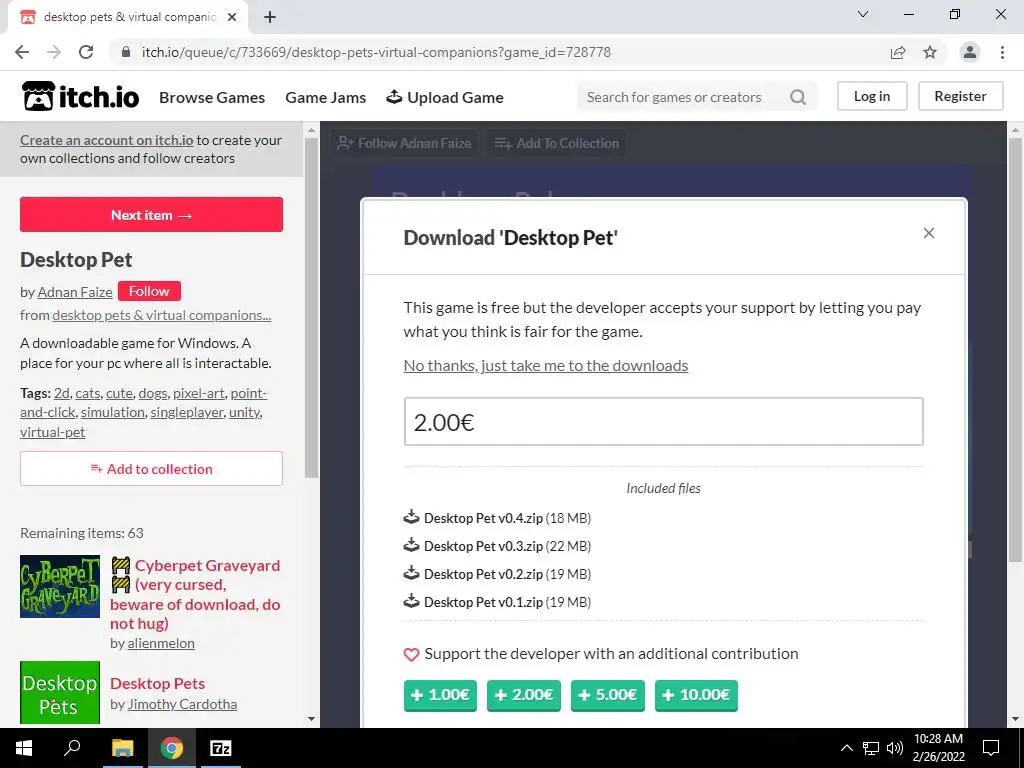Click the payment amount field showing 2.00€

(x=664, y=422)
